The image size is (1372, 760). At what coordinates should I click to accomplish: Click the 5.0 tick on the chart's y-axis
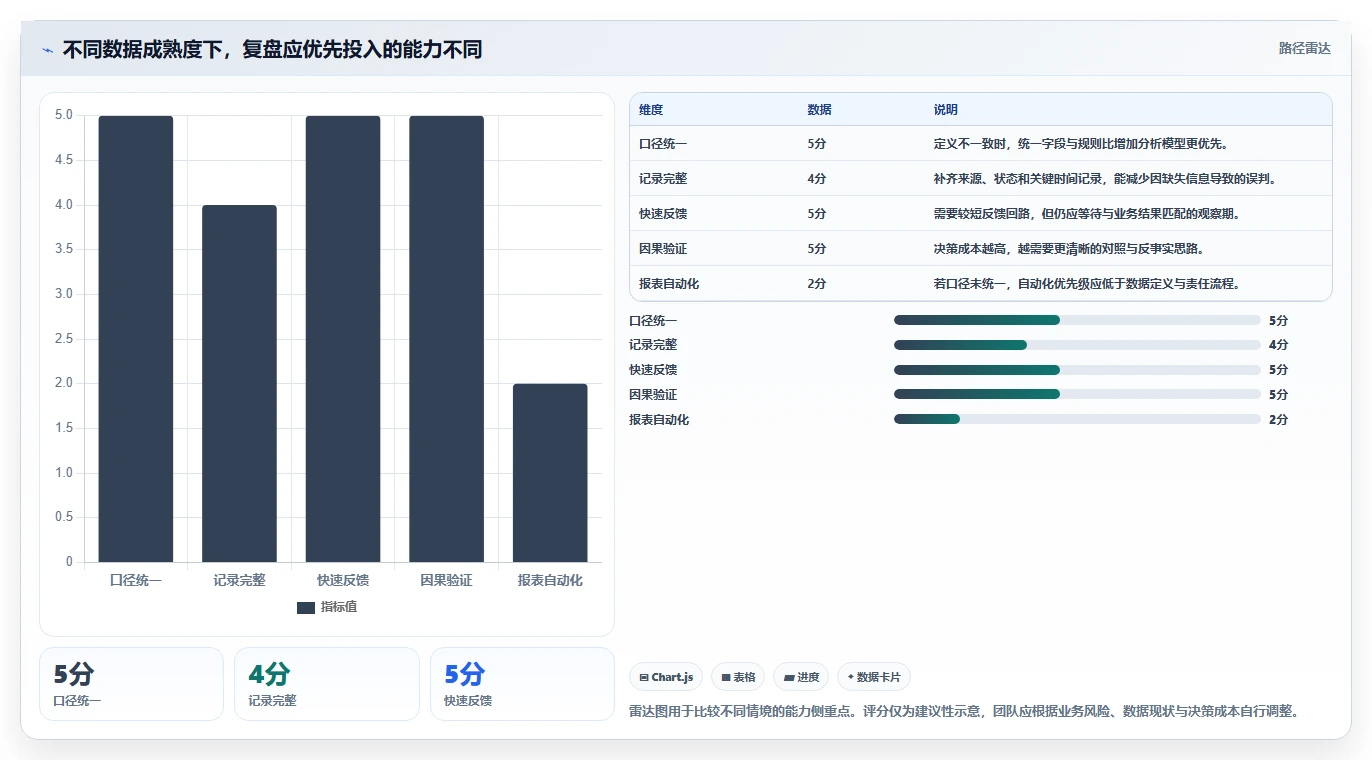click(x=63, y=115)
